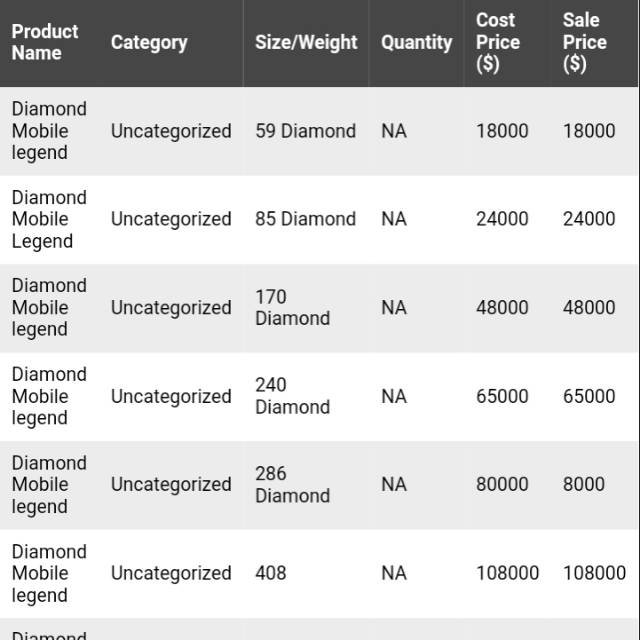Click the Sale Price ($) header
The height and width of the screenshot is (640, 640).
click(x=584, y=42)
